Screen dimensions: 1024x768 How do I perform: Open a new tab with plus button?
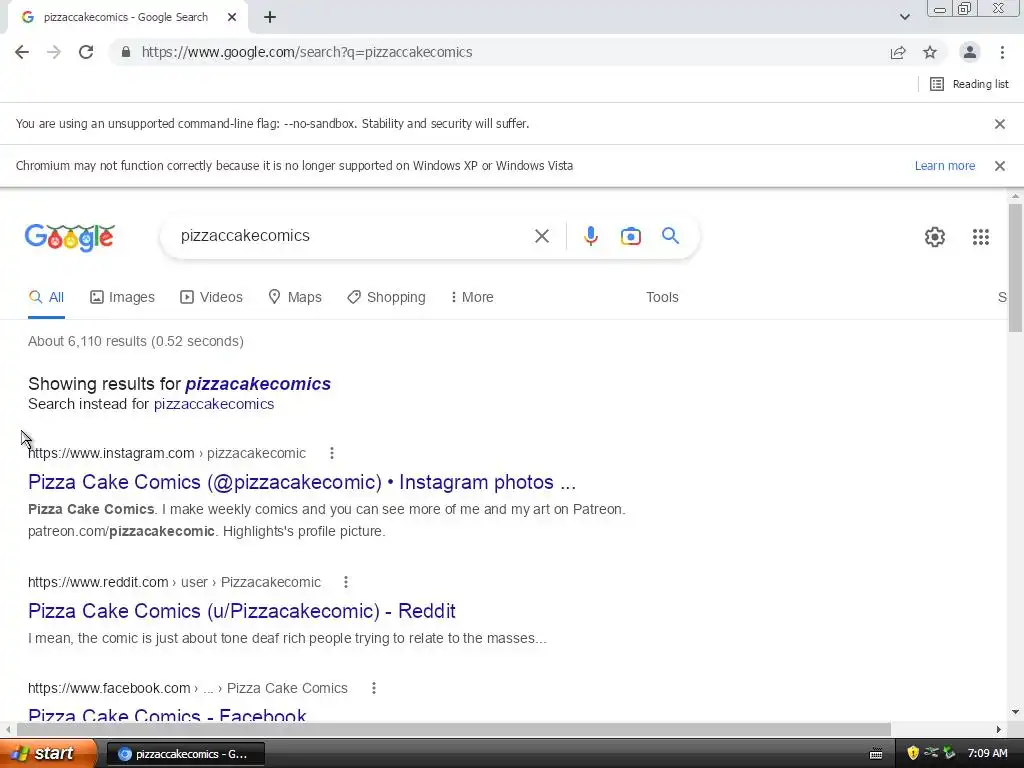(270, 17)
